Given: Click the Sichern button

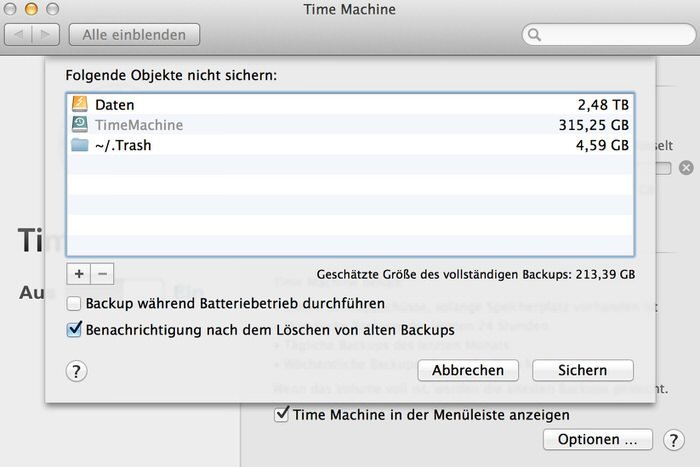Looking at the screenshot, I should [583, 370].
